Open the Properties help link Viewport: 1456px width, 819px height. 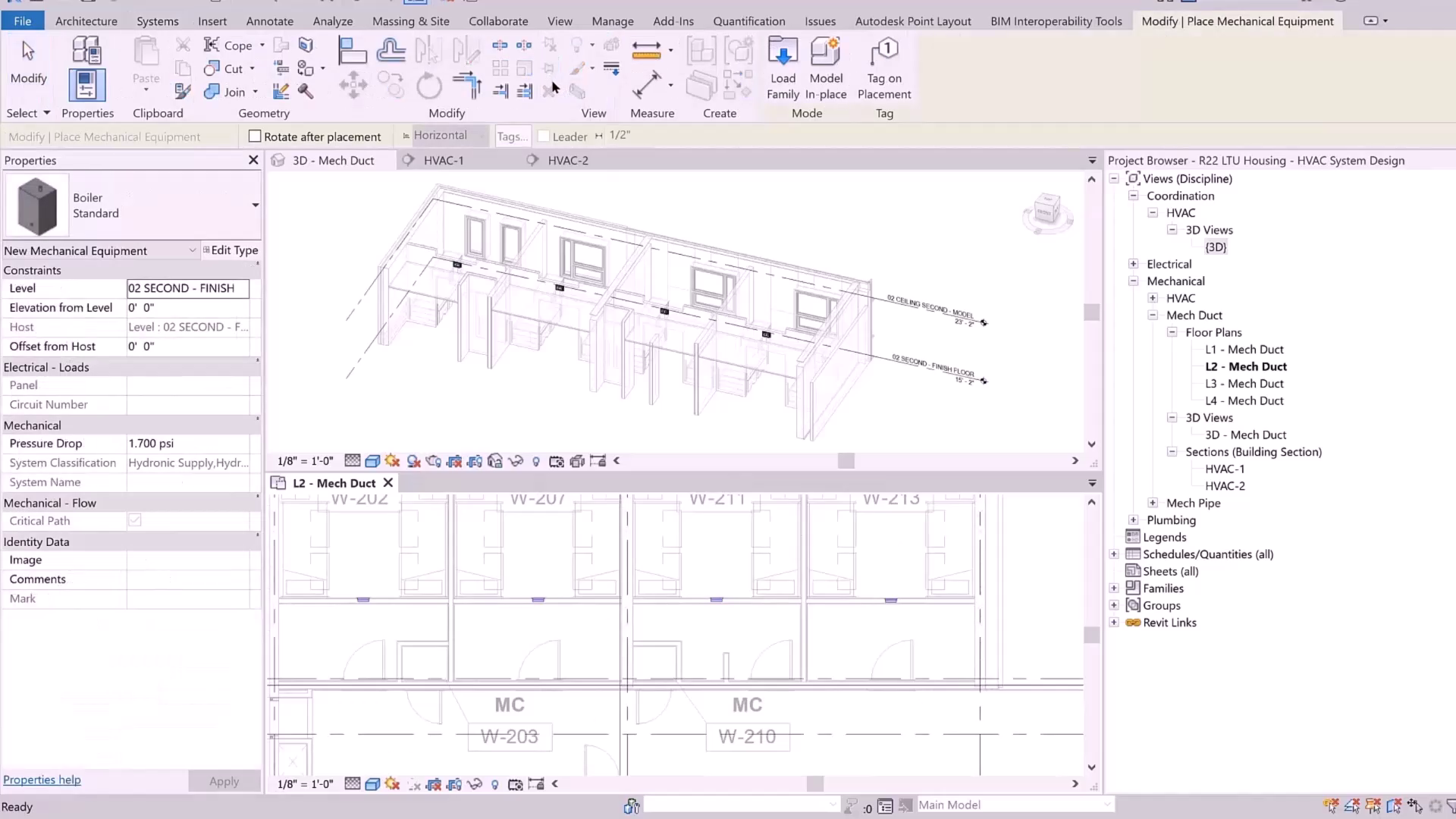42,780
